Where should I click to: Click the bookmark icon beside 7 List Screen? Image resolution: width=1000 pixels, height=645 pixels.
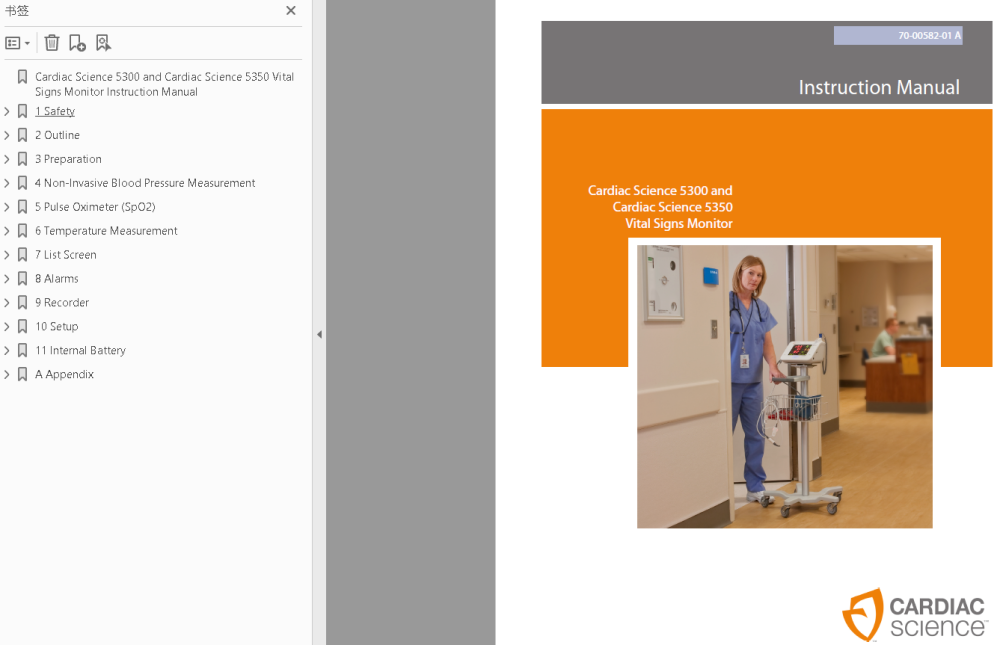22,255
